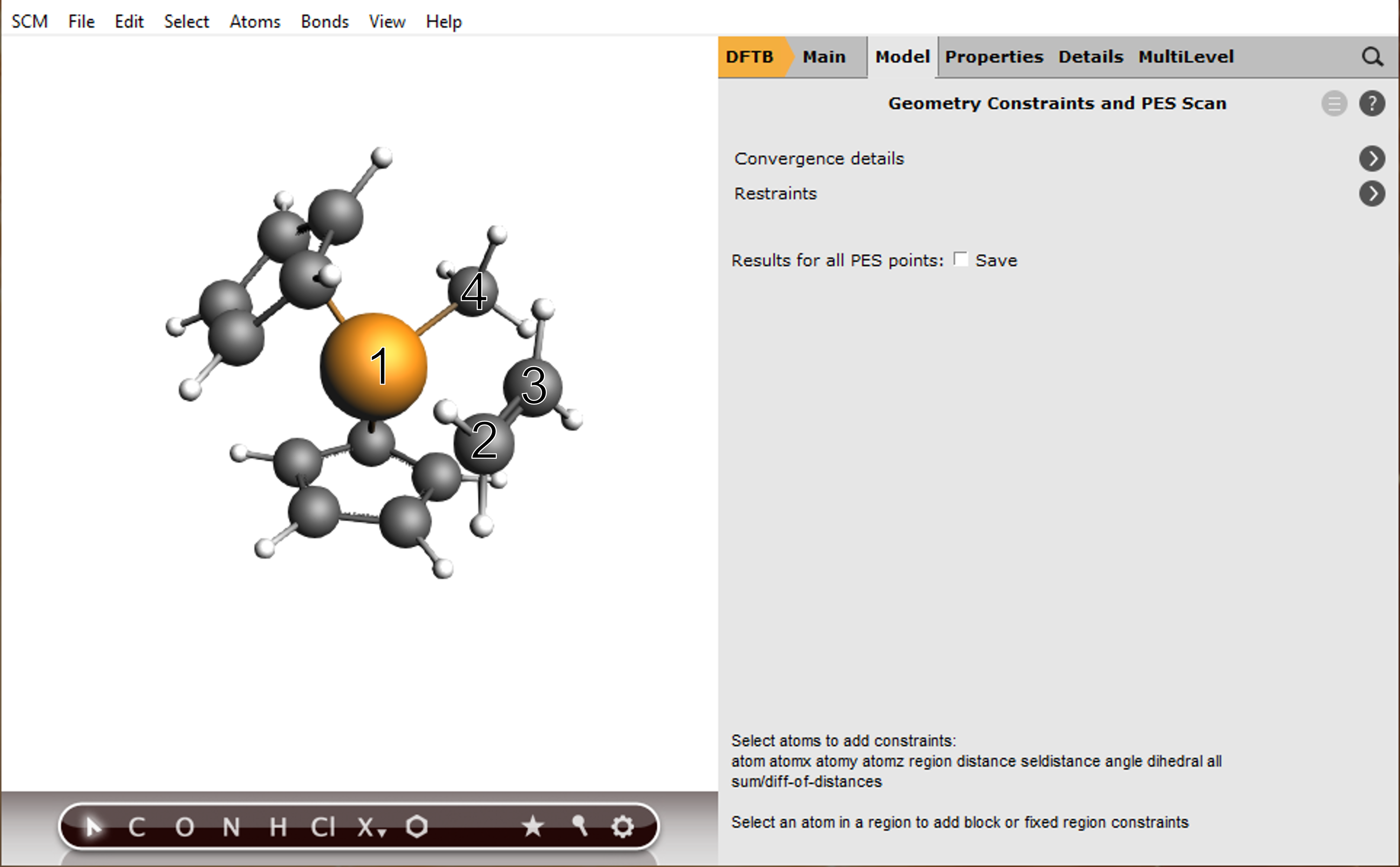This screenshot has height=867, width=1400.
Task: Switch to the Main panel tab
Action: click(x=824, y=57)
